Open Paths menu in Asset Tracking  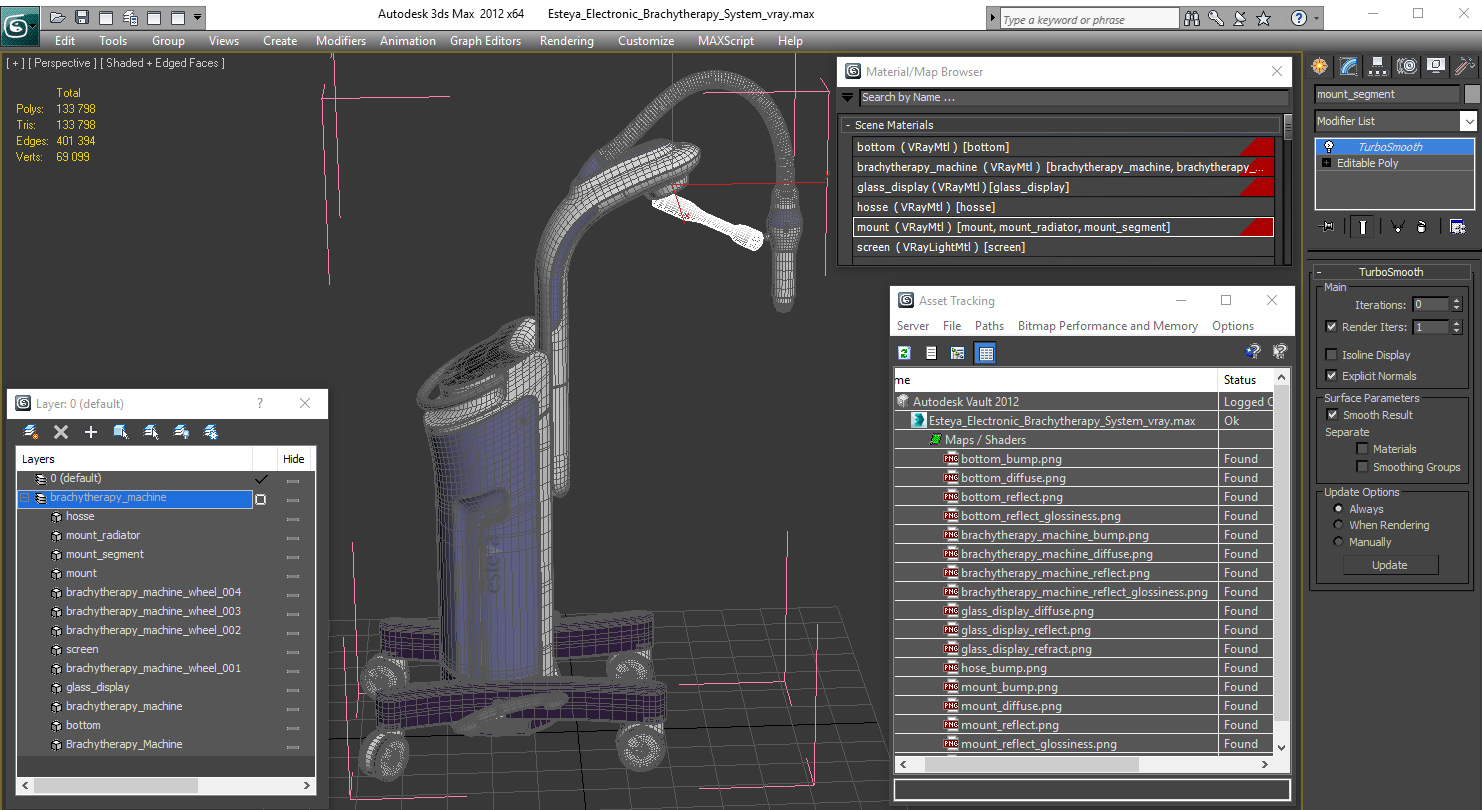click(989, 326)
